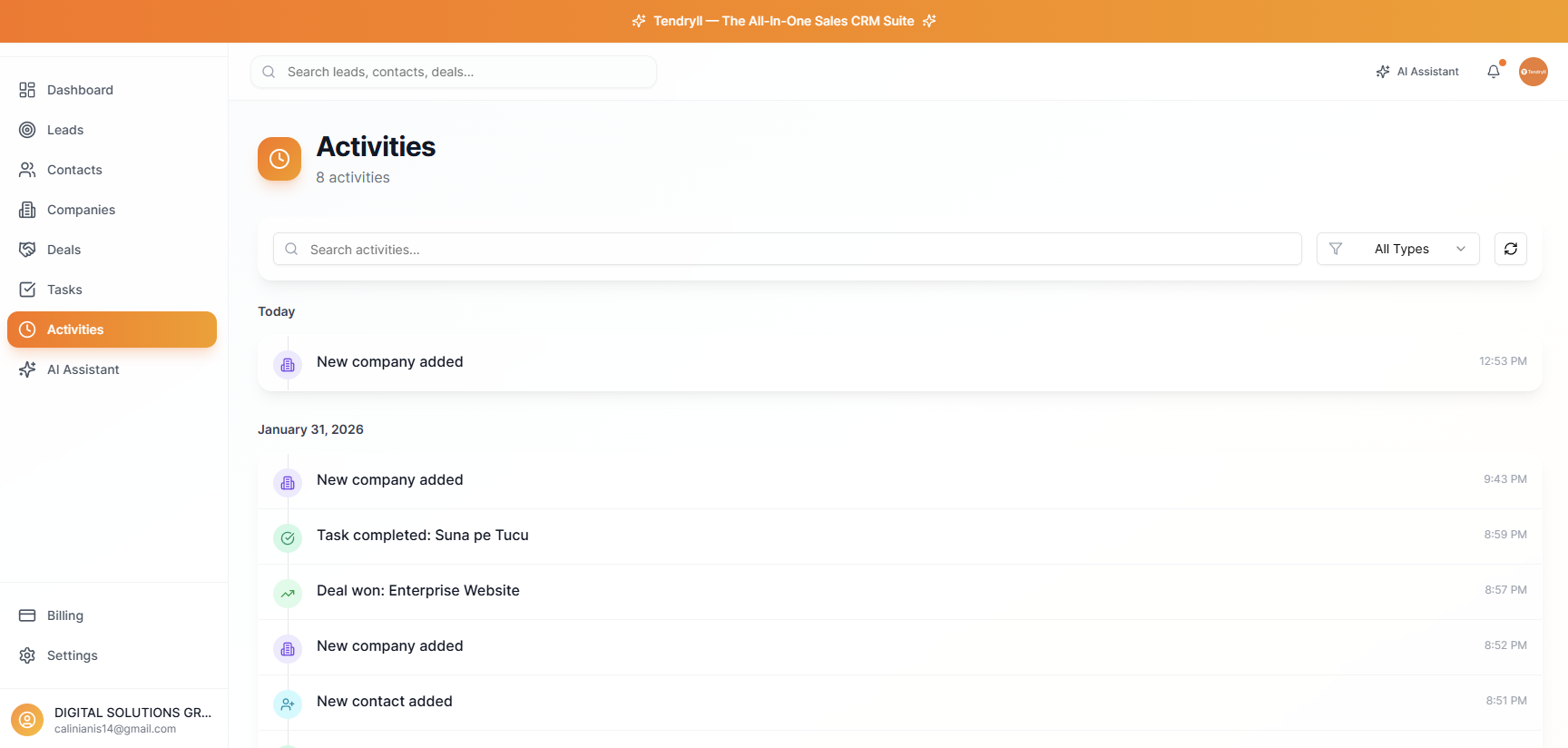Click the orange Activities clock header icon
The width and height of the screenshot is (1568, 748).
click(x=279, y=159)
